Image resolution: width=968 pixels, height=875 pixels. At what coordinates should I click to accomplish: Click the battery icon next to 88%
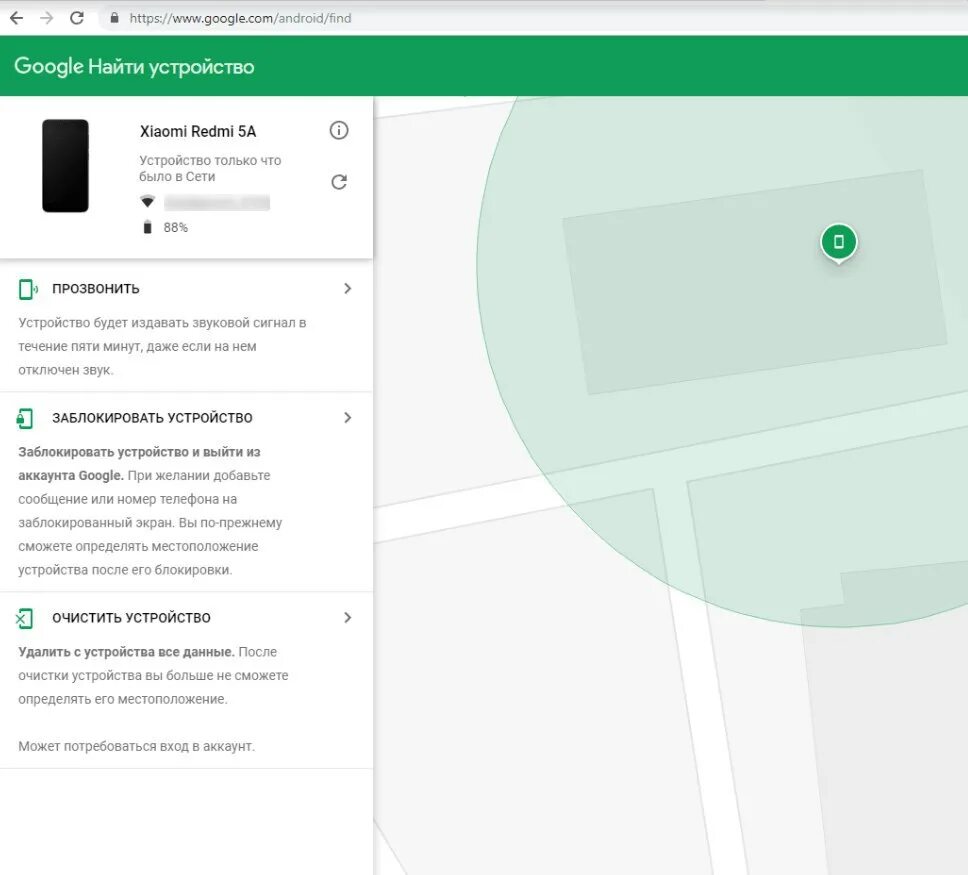(147, 227)
